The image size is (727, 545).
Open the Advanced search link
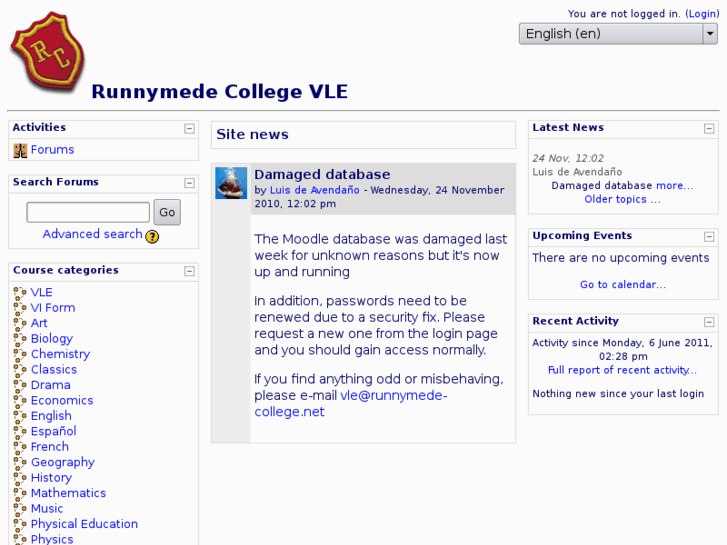pyautogui.click(x=92, y=234)
